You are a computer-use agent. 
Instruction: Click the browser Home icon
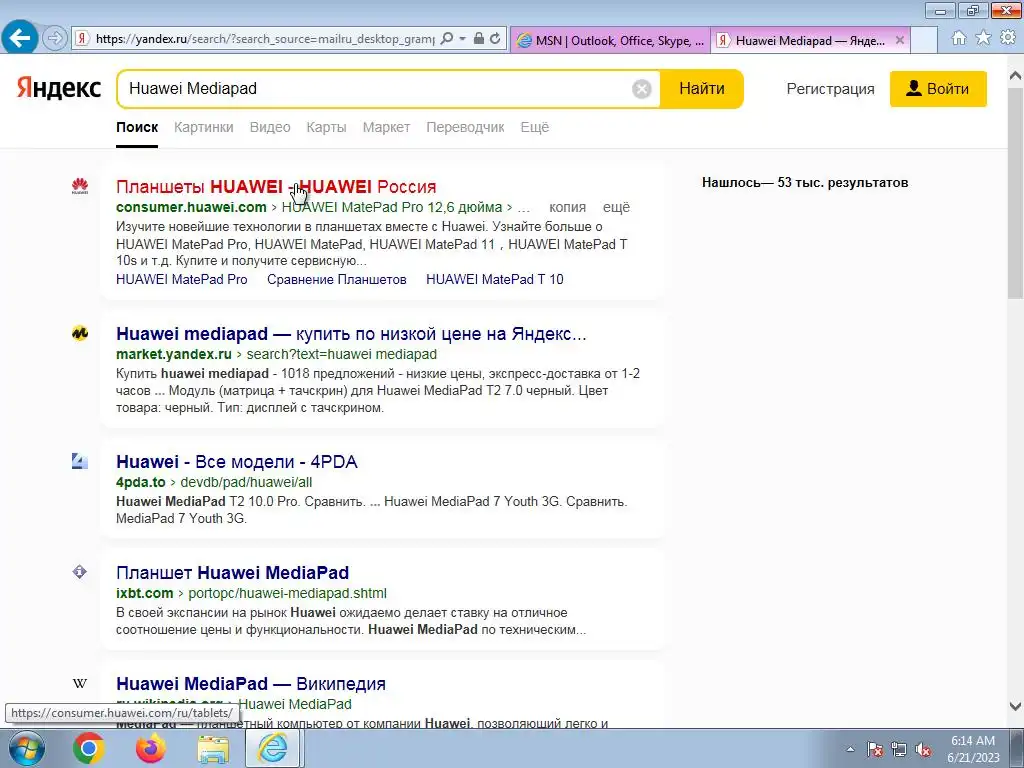coord(959,38)
